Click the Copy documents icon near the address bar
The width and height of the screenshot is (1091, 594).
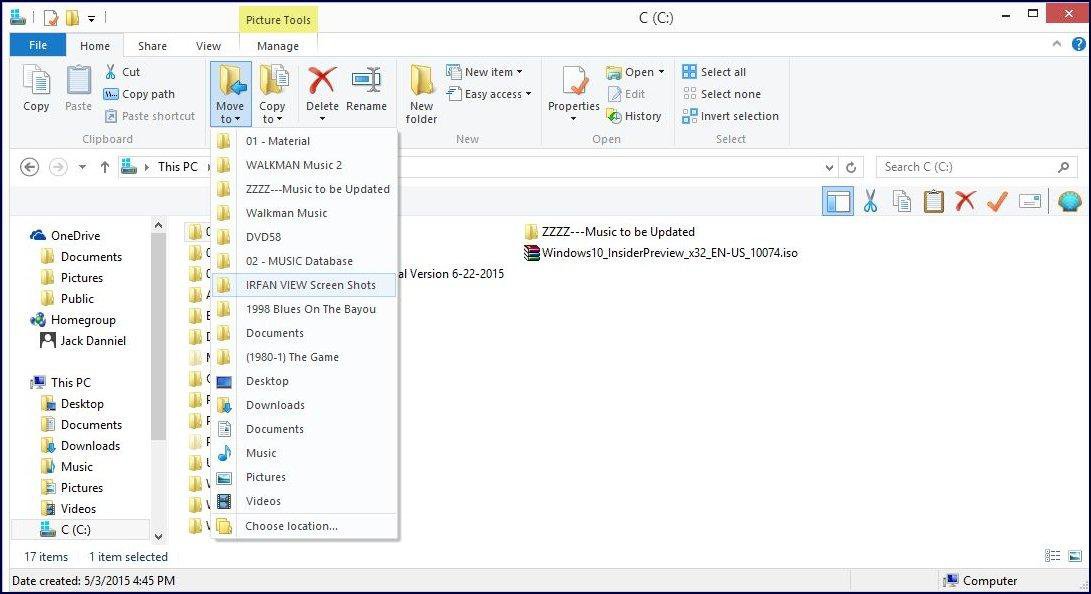coord(902,201)
